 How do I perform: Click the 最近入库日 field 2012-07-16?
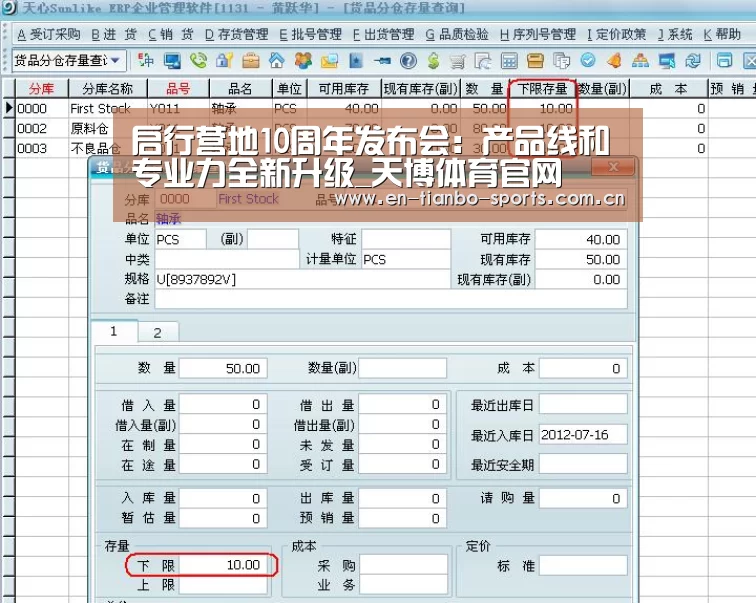pos(583,435)
